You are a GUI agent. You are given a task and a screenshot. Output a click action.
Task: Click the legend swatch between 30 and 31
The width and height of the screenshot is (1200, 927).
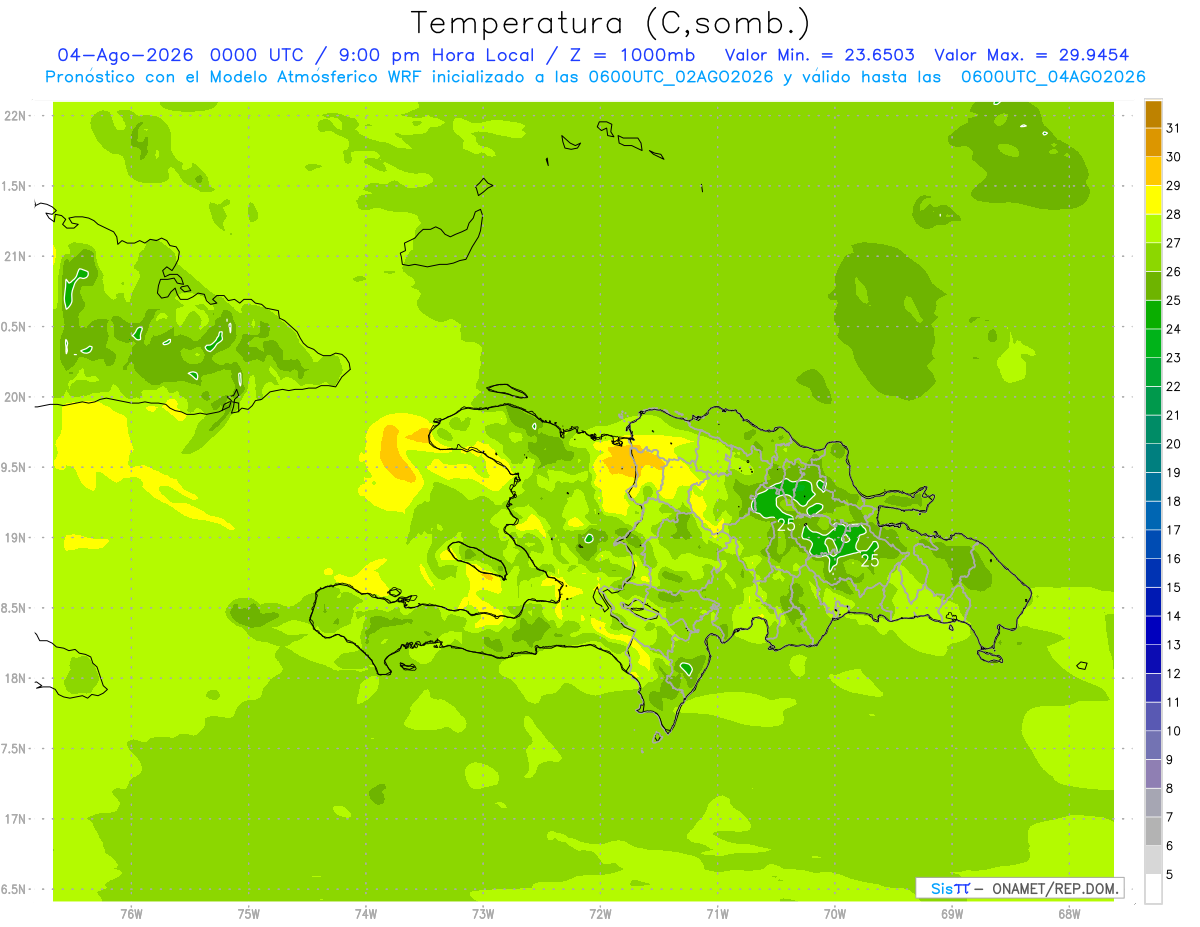pyautogui.click(x=1153, y=142)
